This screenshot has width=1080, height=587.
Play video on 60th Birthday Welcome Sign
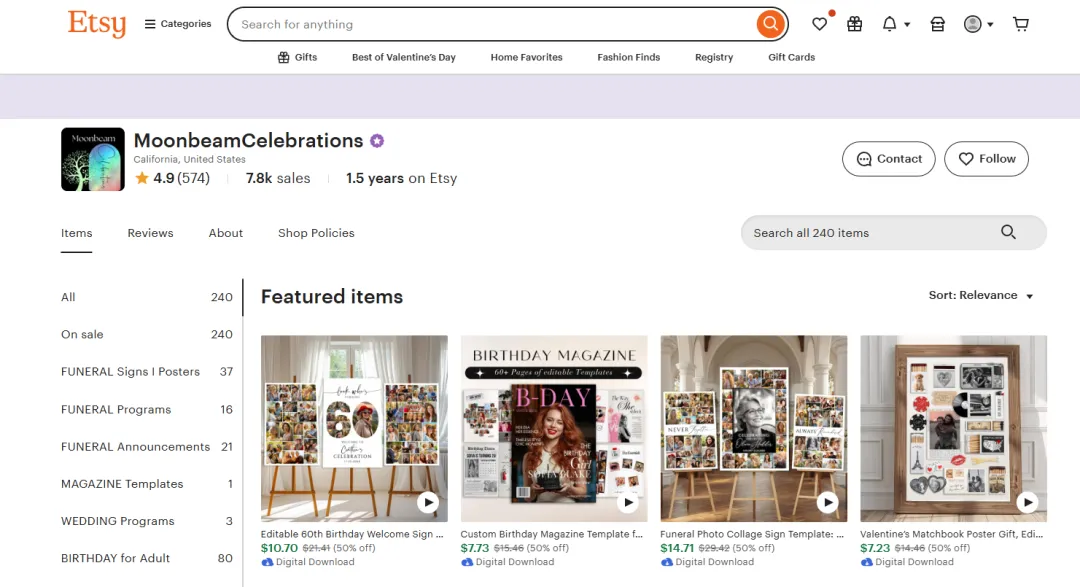click(428, 502)
